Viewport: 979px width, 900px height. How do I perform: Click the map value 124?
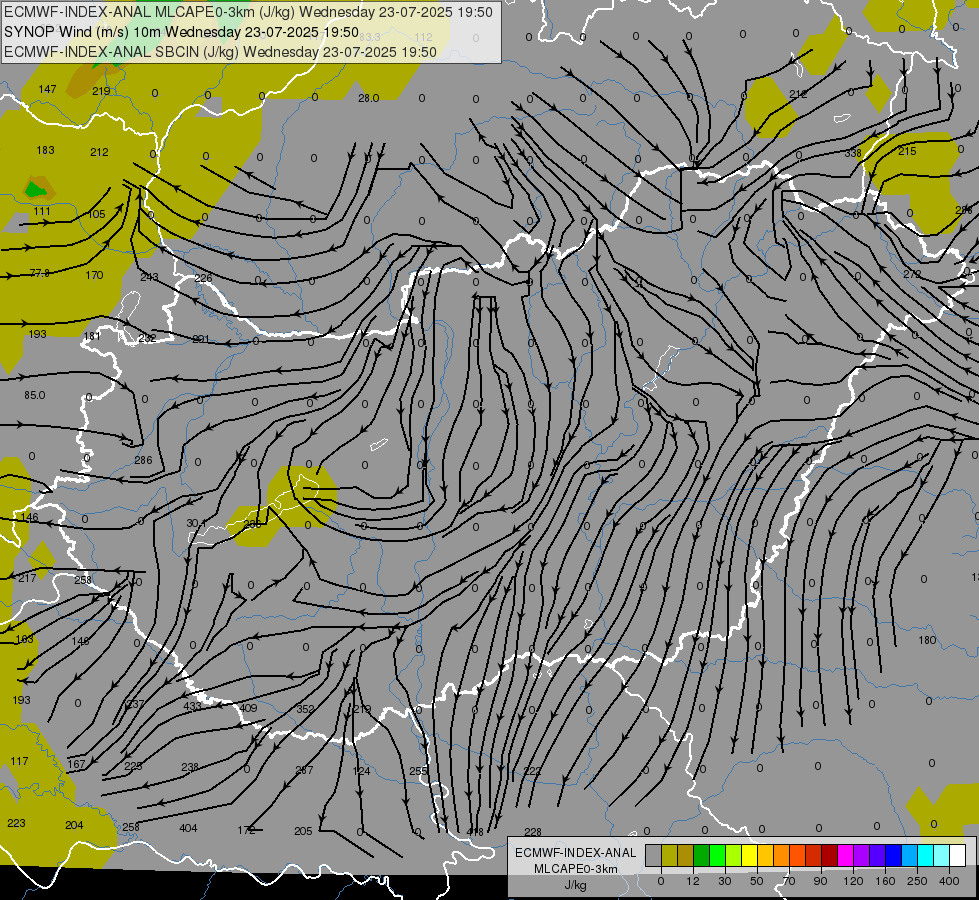pyautogui.click(x=362, y=771)
